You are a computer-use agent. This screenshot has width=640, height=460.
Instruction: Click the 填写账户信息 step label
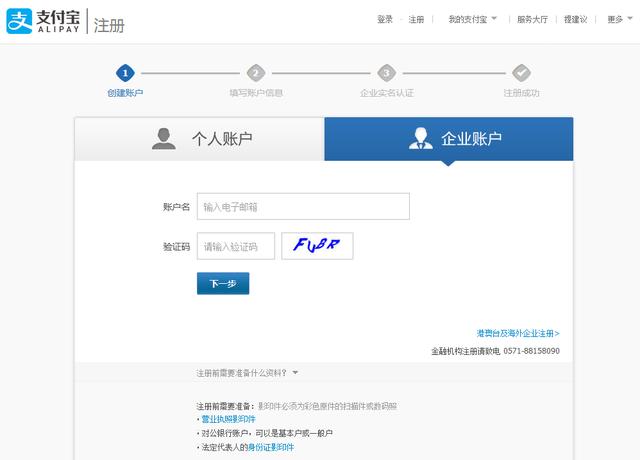[x=256, y=93]
